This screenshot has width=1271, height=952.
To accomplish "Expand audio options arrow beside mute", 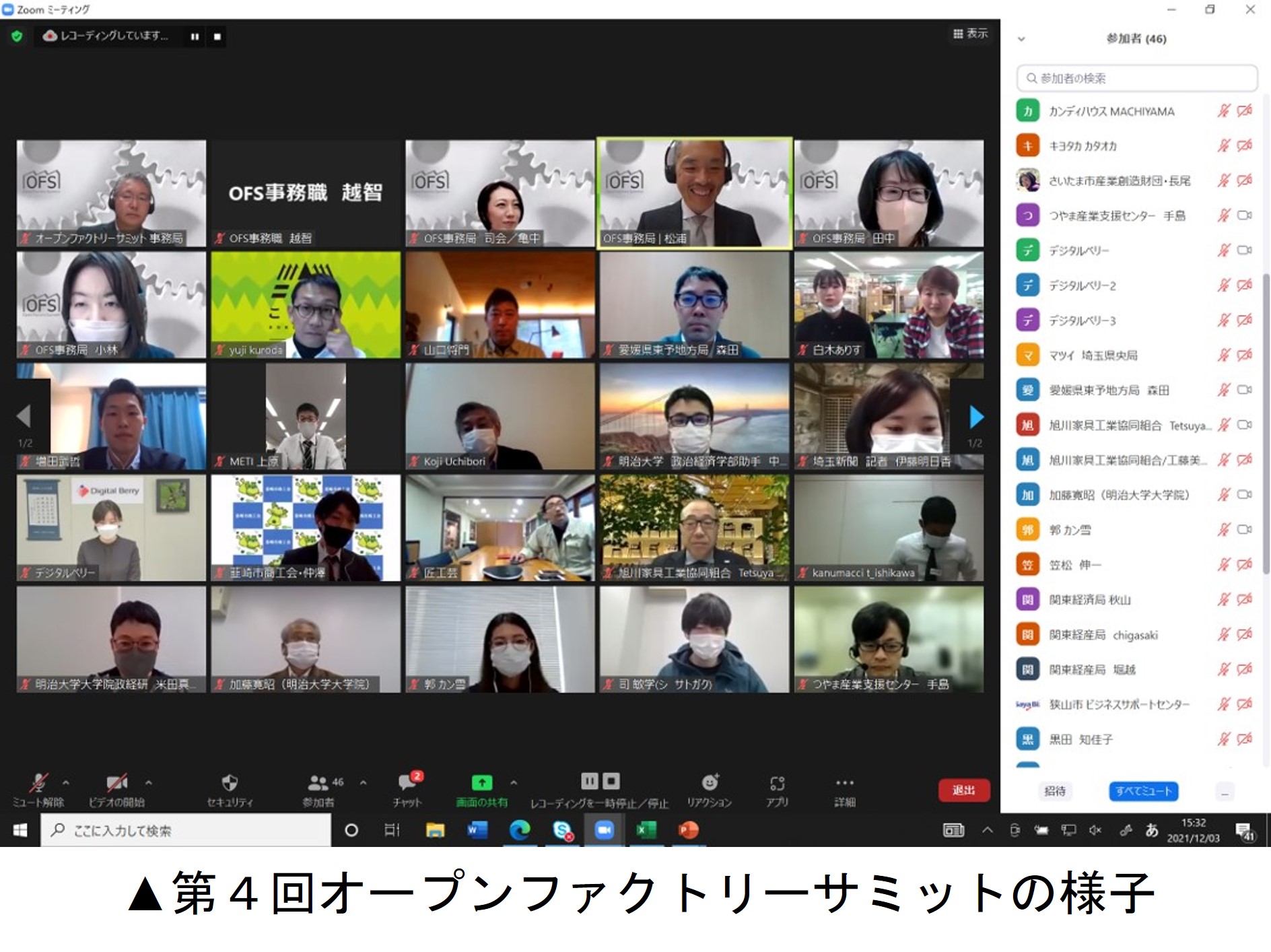I will 66,782.
